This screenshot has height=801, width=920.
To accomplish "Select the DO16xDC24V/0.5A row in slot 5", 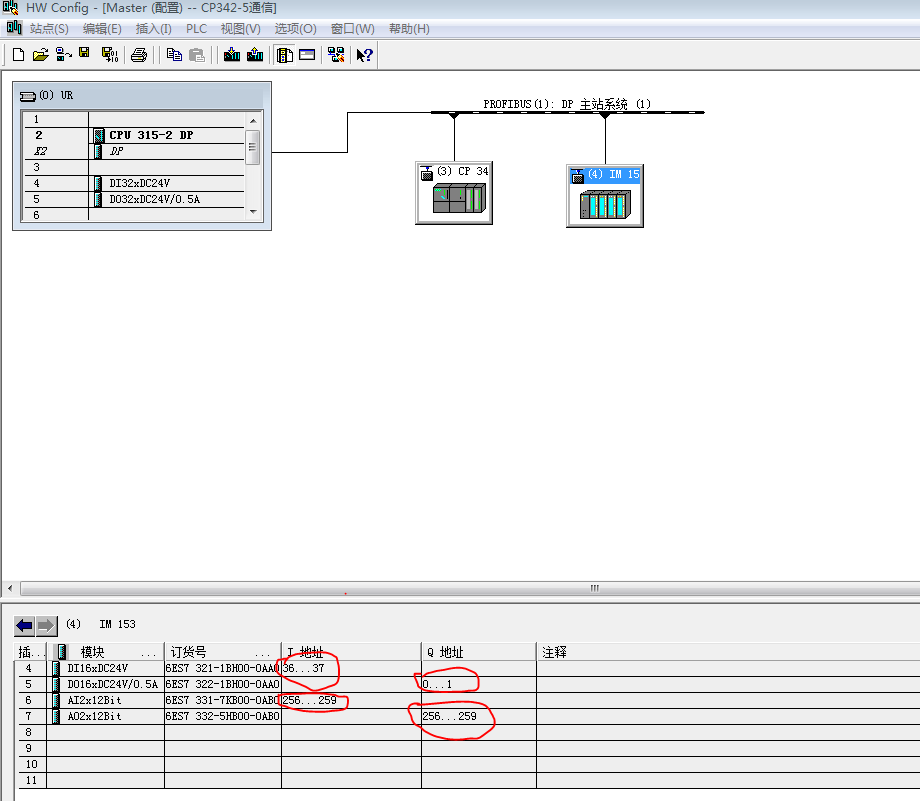I will (x=467, y=684).
